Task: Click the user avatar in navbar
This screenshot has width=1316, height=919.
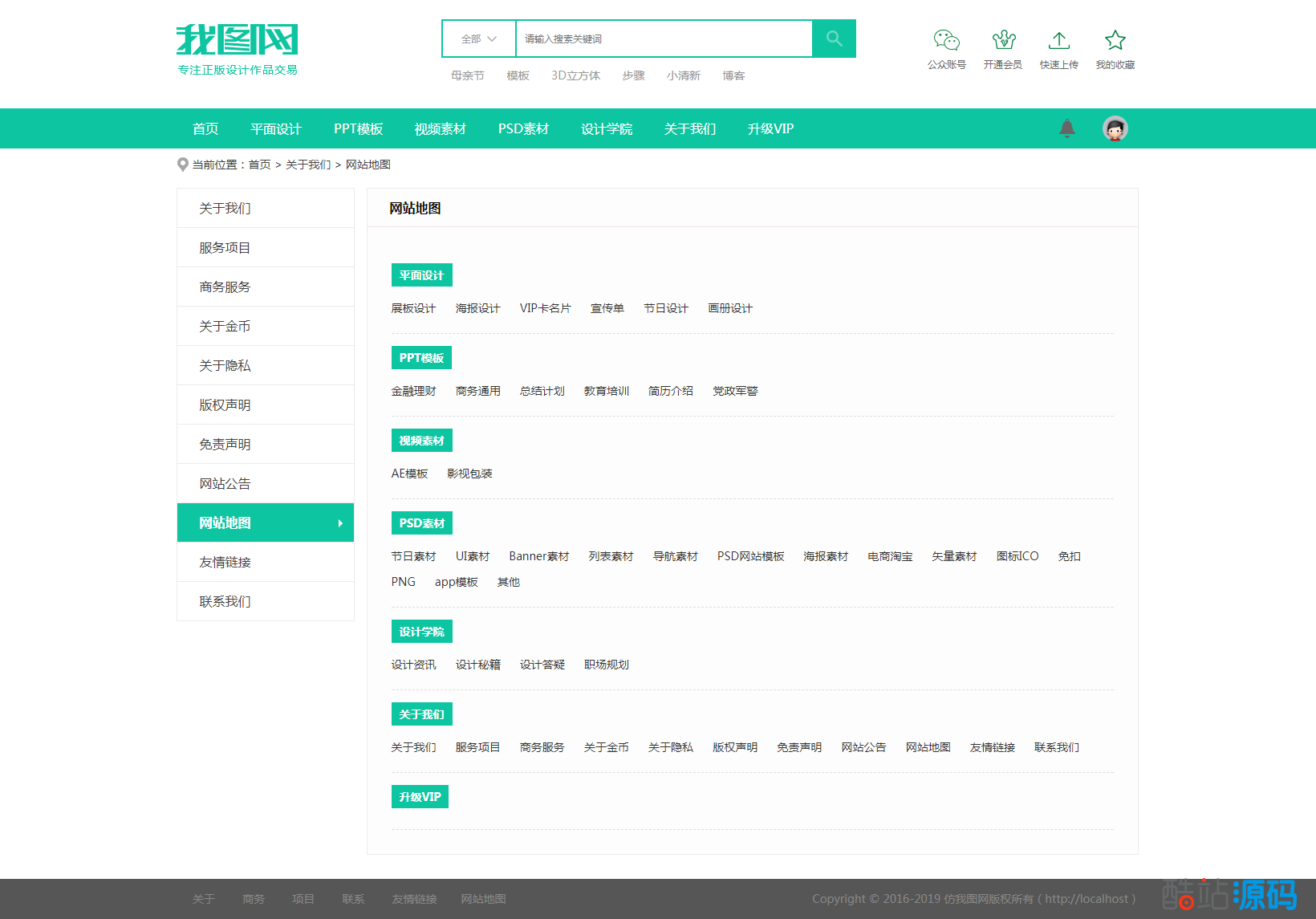Action: [x=1115, y=128]
